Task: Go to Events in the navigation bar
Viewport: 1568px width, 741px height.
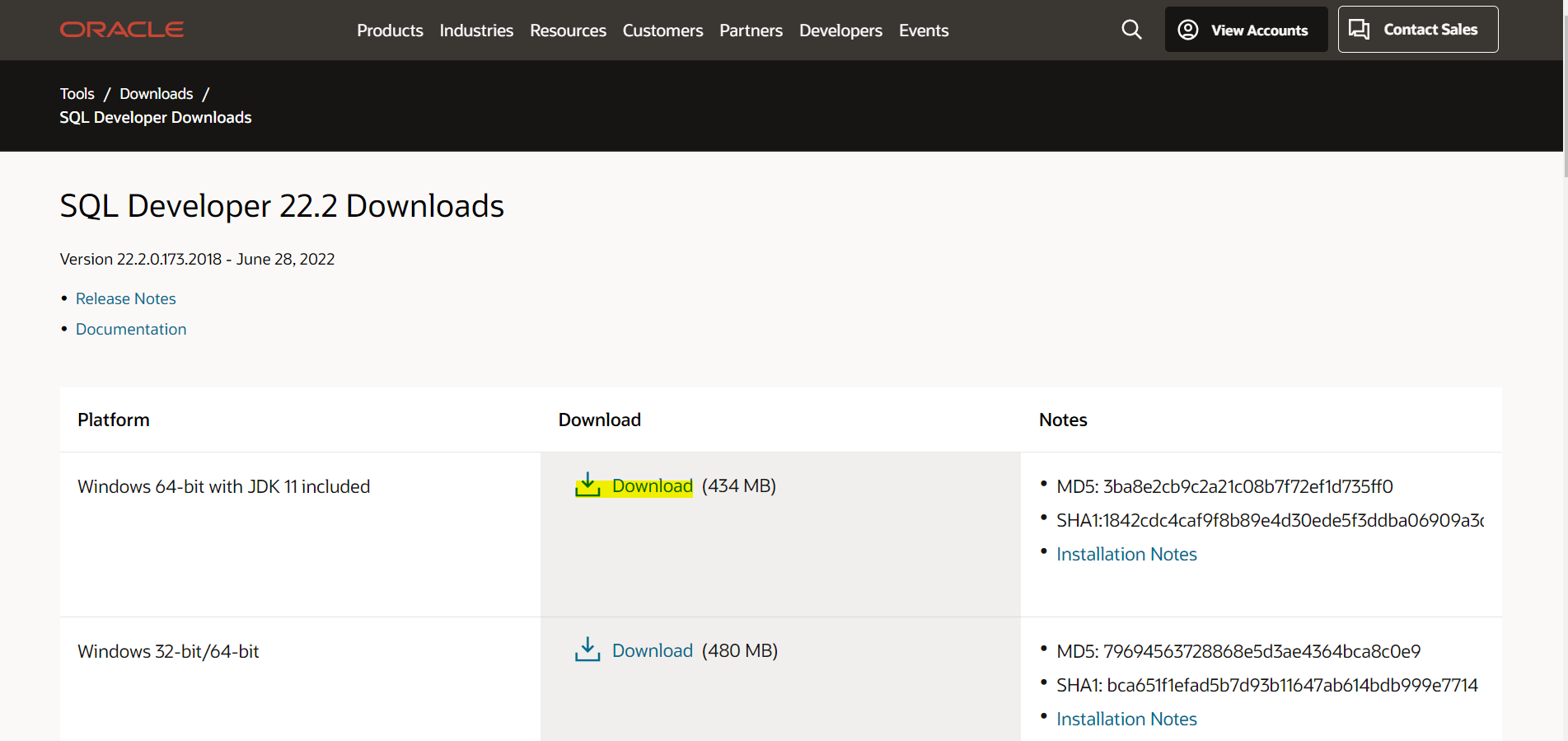Action: [x=924, y=30]
